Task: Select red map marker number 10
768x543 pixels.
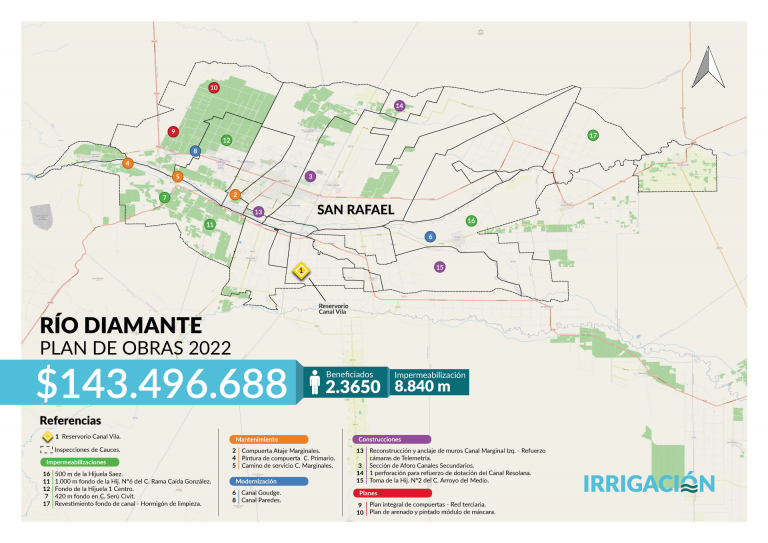Action: [214, 88]
